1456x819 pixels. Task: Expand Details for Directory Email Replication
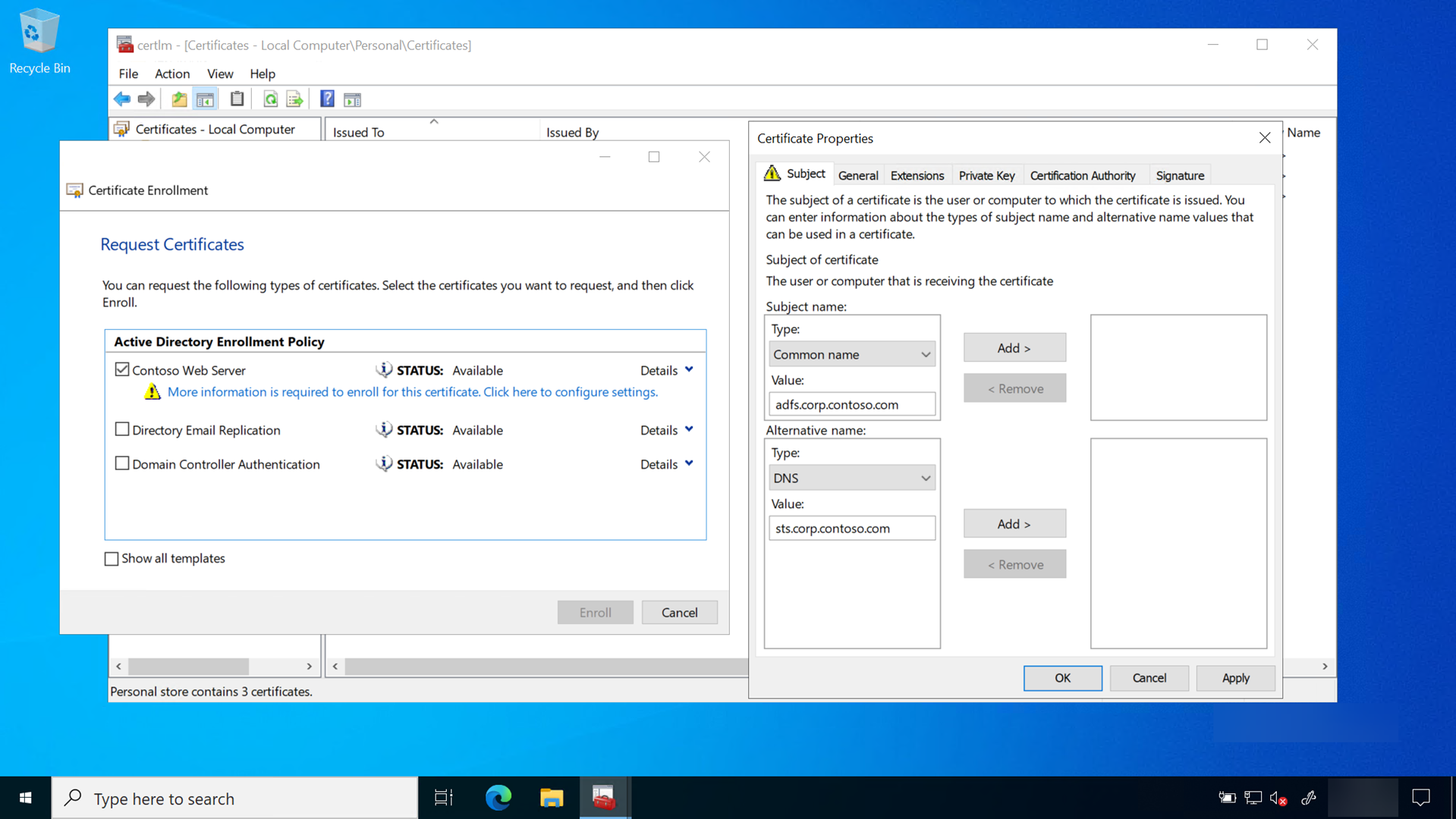[666, 430]
